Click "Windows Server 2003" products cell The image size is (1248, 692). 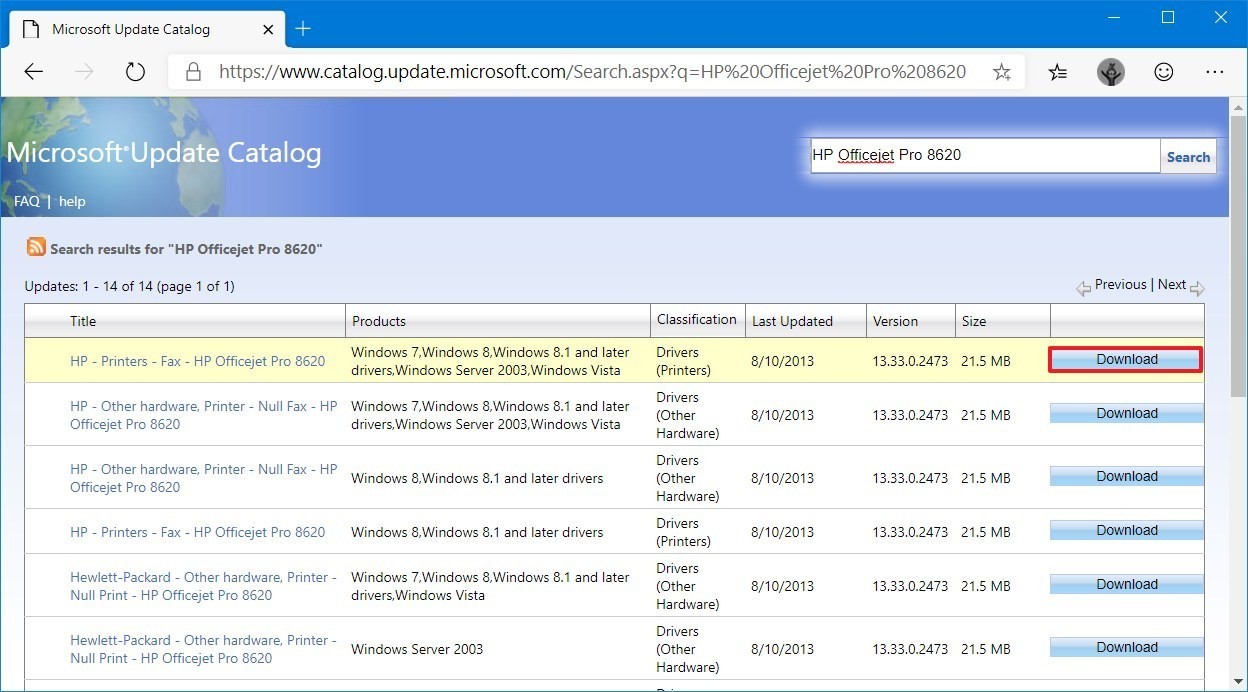pyautogui.click(x=417, y=649)
